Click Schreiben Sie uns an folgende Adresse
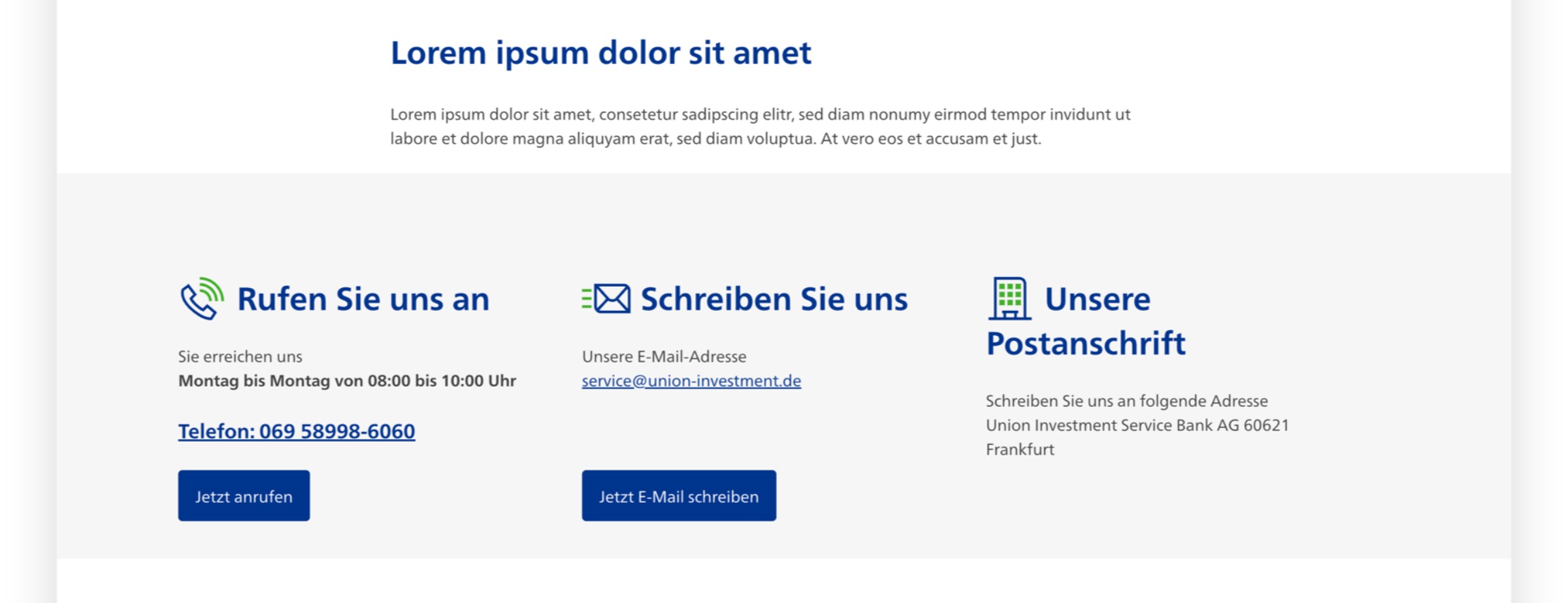This screenshot has height=603, width=1568. pyautogui.click(x=1127, y=401)
